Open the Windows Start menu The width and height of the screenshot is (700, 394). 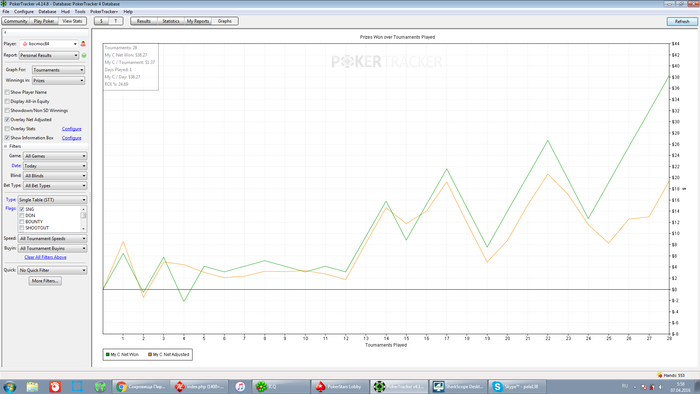pos(9,386)
